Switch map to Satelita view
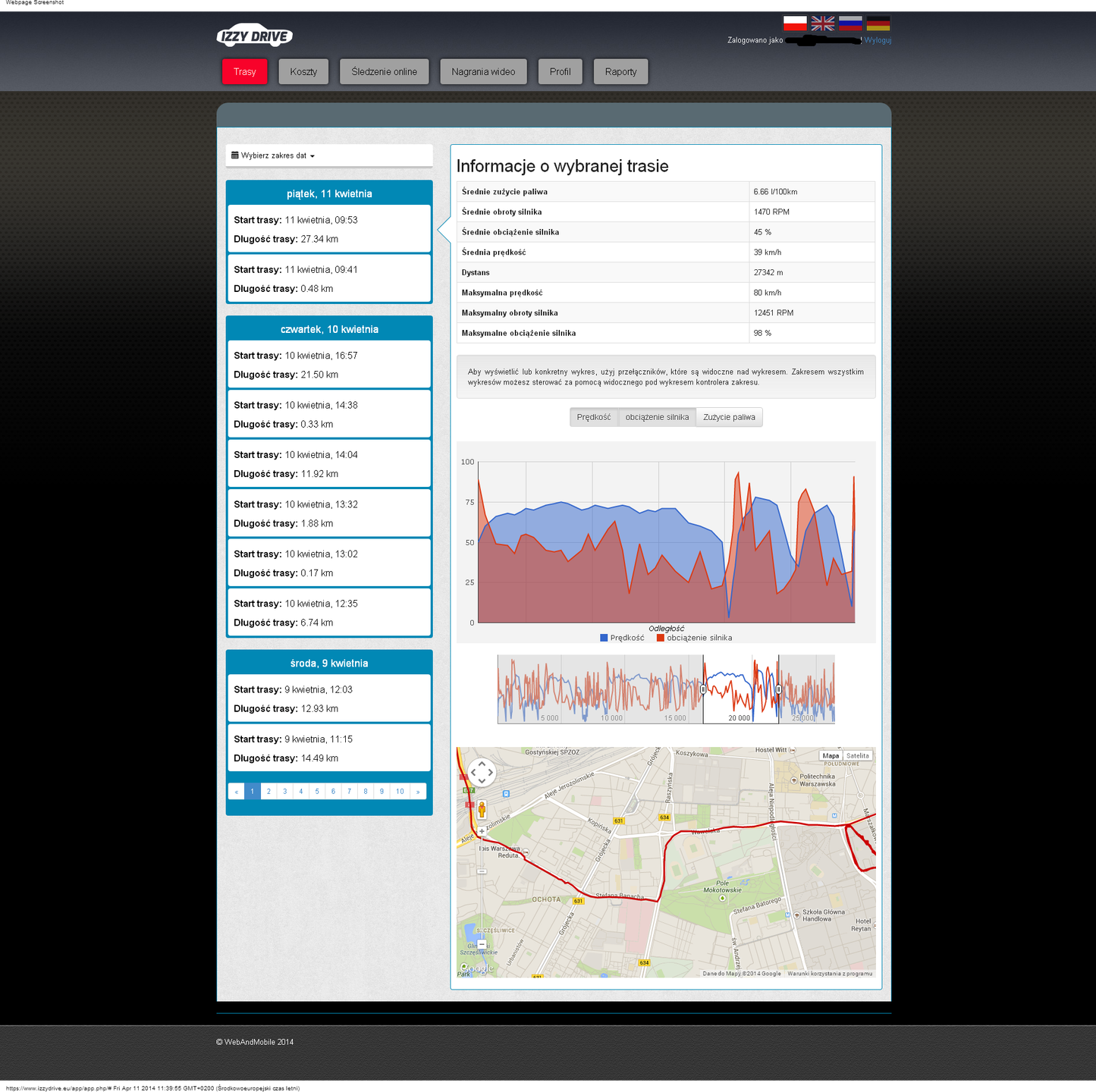The width and height of the screenshot is (1096, 1092). tap(858, 755)
